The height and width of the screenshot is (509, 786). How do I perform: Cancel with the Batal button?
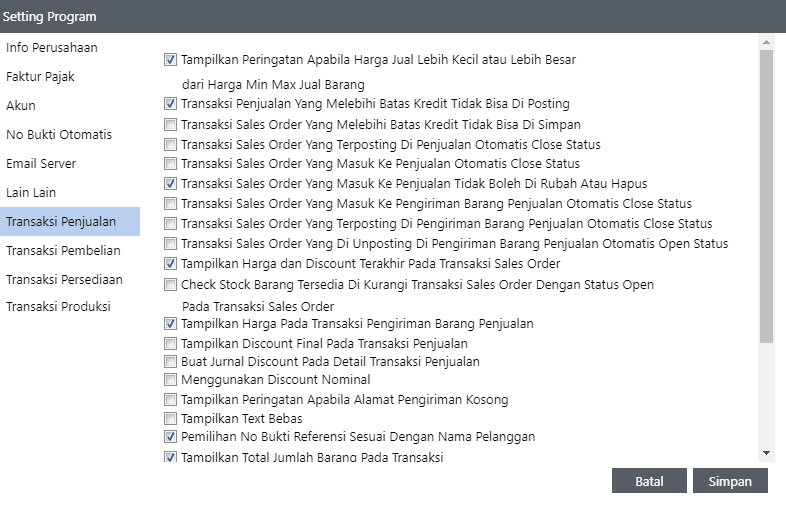coord(649,481)
